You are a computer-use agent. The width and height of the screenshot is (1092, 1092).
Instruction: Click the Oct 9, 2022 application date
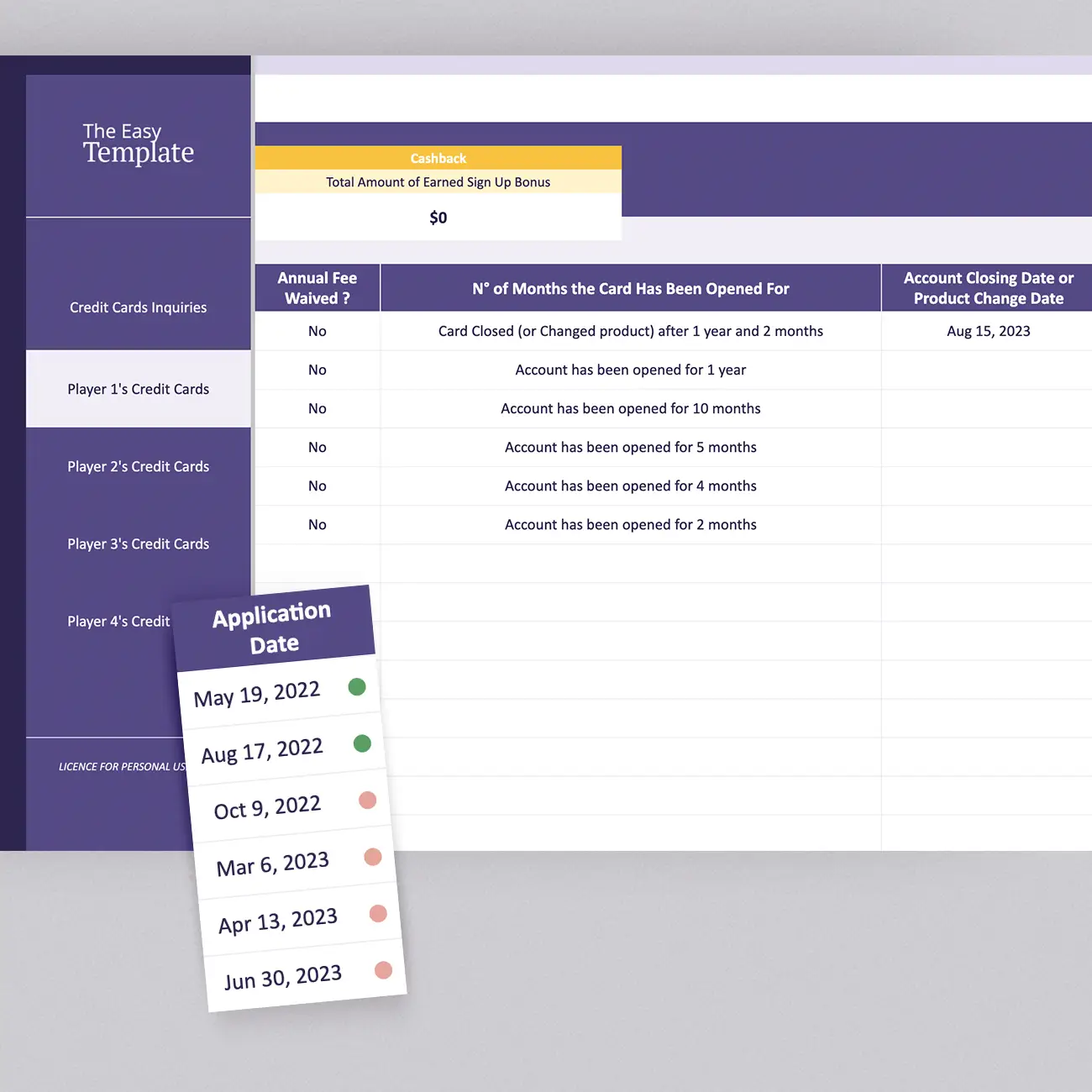[x=267, y=807]
